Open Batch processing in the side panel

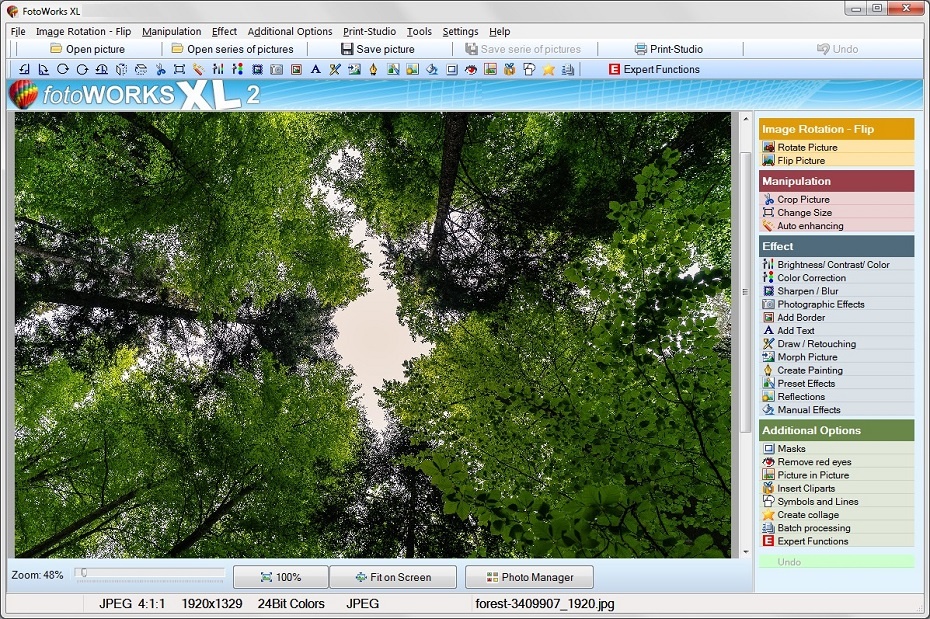836,528
